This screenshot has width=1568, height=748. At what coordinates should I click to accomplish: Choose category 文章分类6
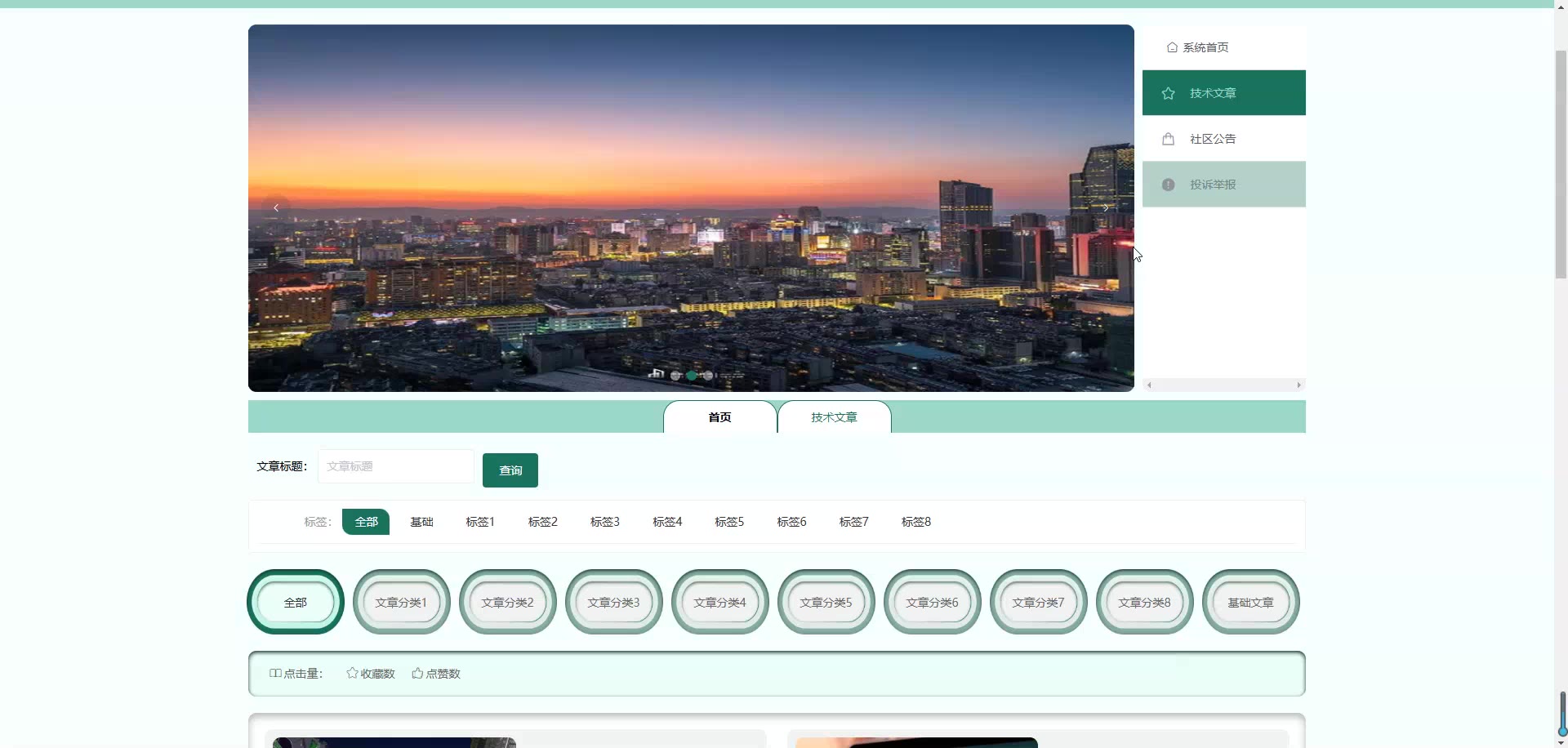[933, 602]
